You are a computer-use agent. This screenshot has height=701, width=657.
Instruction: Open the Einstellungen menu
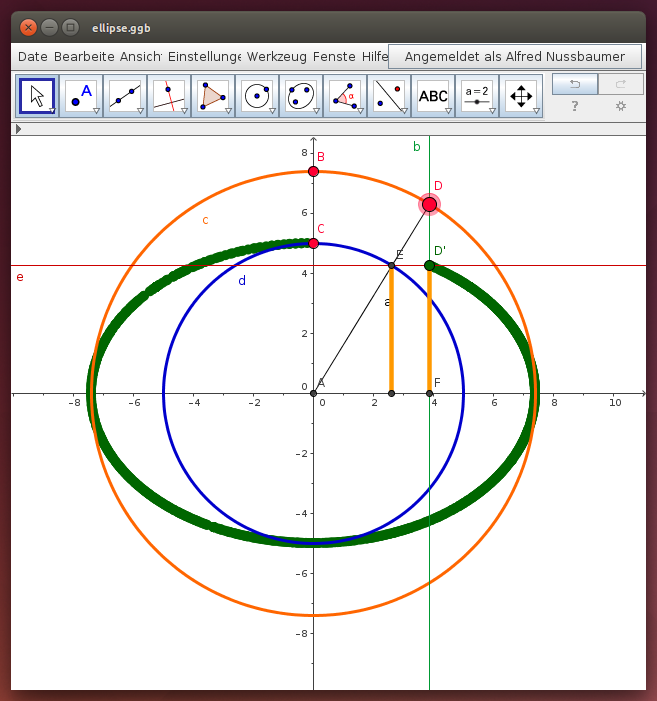coord(204,57)
